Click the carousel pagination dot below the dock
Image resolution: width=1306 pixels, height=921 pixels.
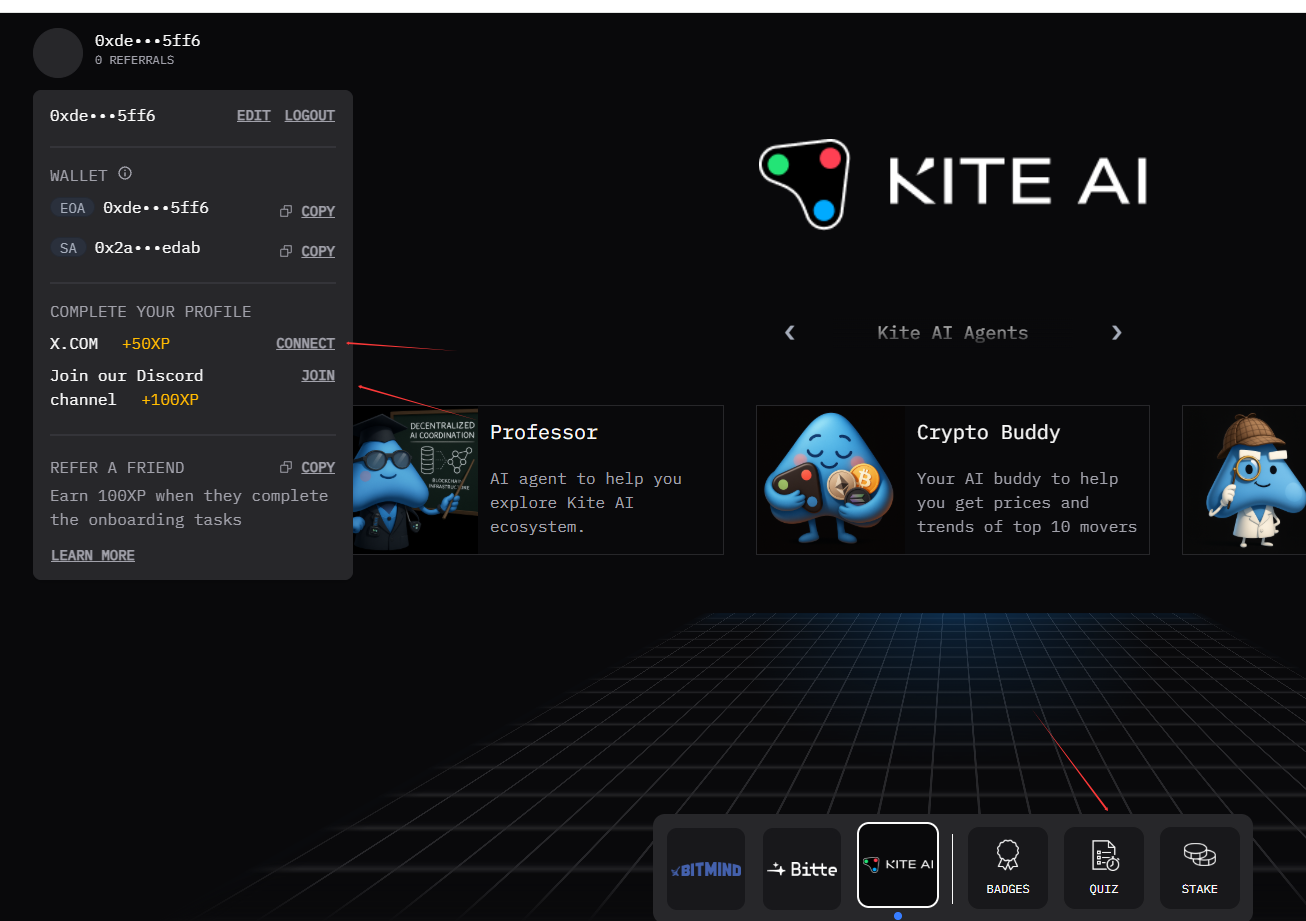[897, 915]
